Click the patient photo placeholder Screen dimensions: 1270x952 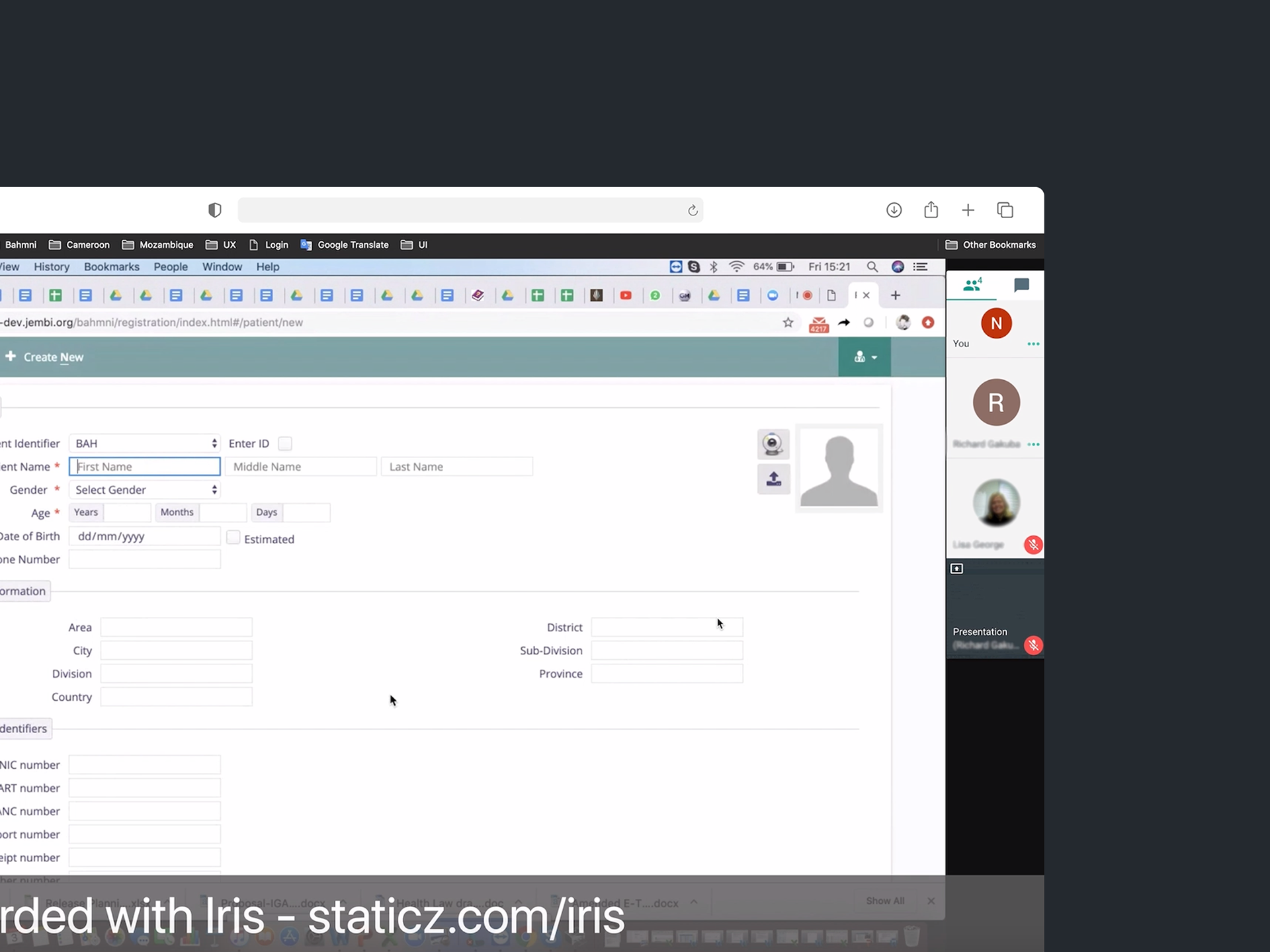pos(839,468)
